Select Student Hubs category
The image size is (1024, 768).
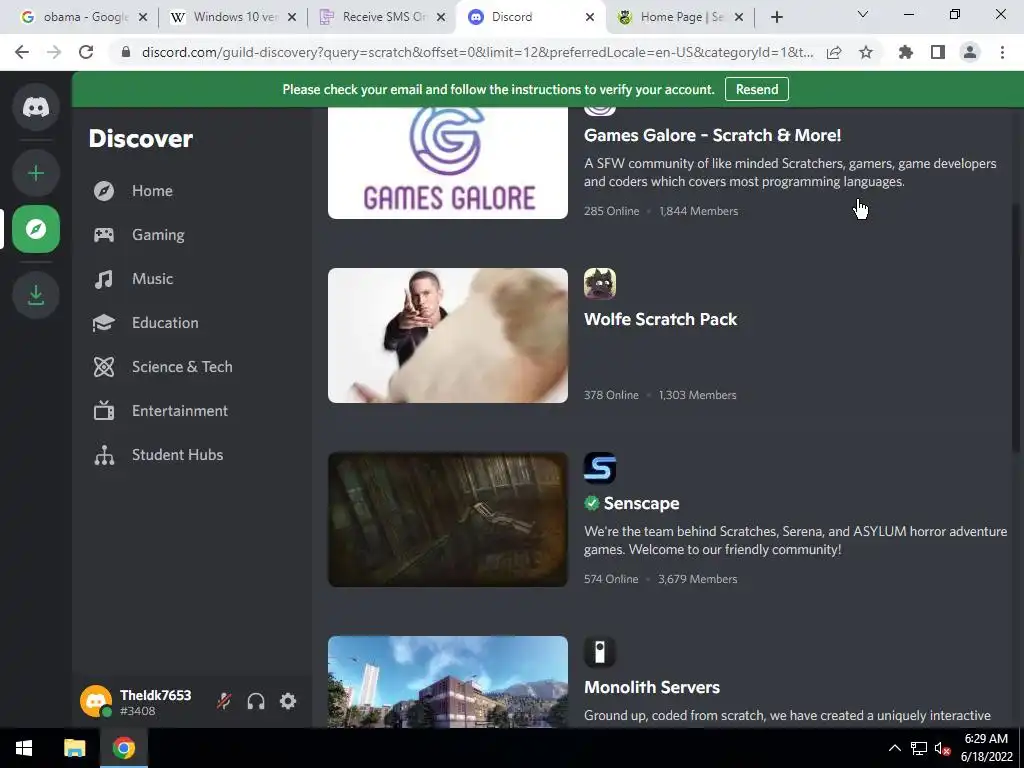tap(192, 455)
